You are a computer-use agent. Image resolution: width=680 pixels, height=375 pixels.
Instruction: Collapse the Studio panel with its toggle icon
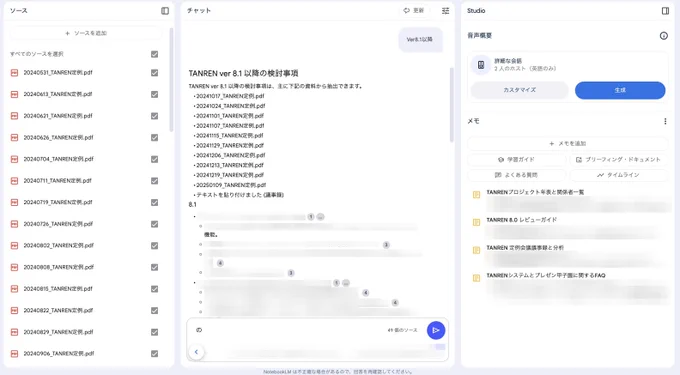pos(665,11)
